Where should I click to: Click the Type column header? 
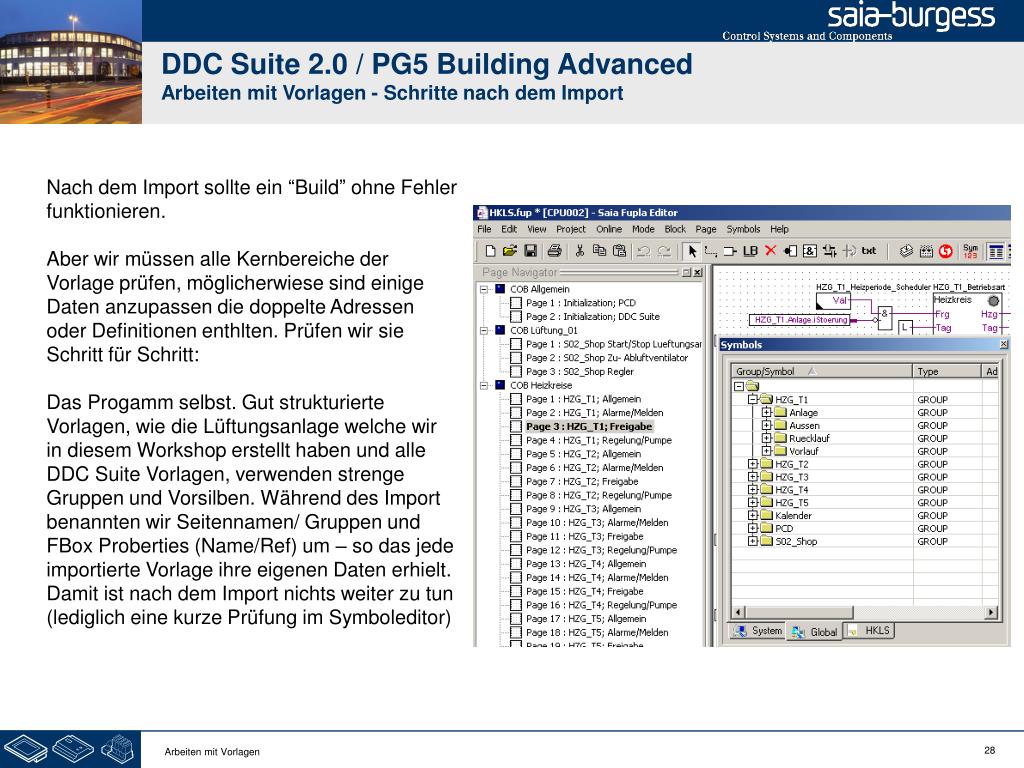tap(946, 371)
